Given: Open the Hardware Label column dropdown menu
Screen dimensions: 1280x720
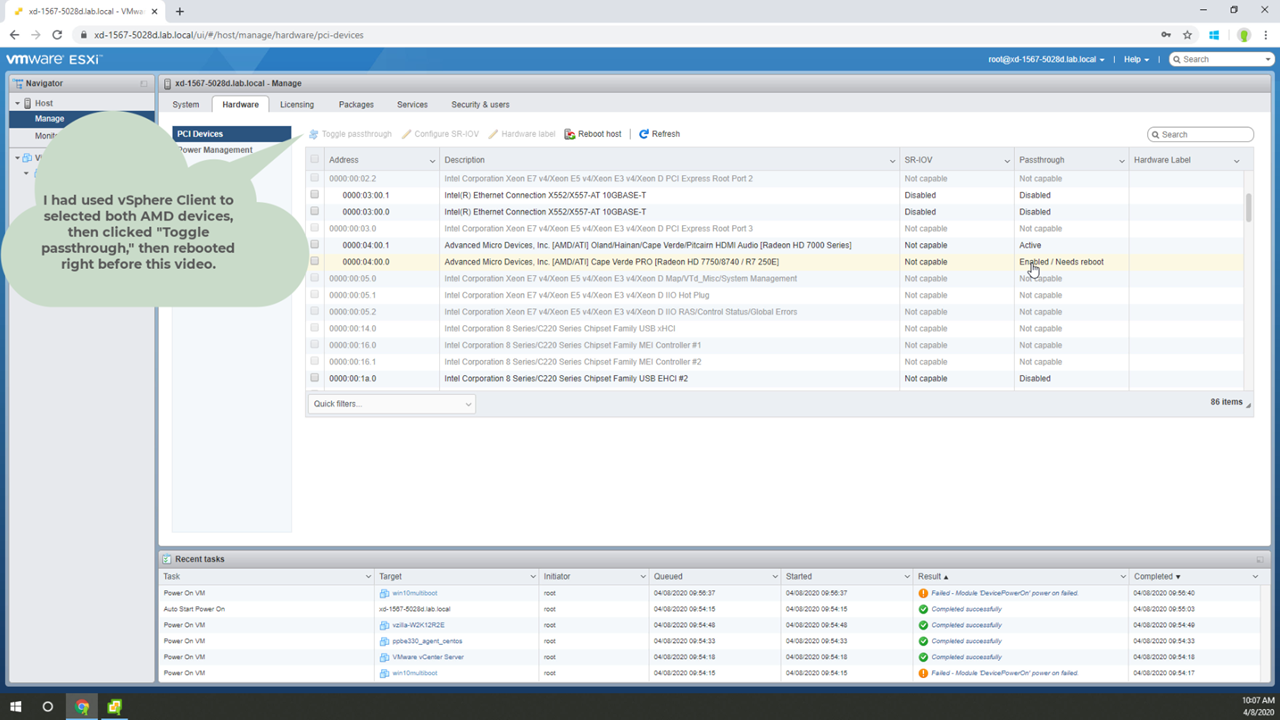Looking at the screenshot, I should pyautogui.click(x=1236, y=161).
